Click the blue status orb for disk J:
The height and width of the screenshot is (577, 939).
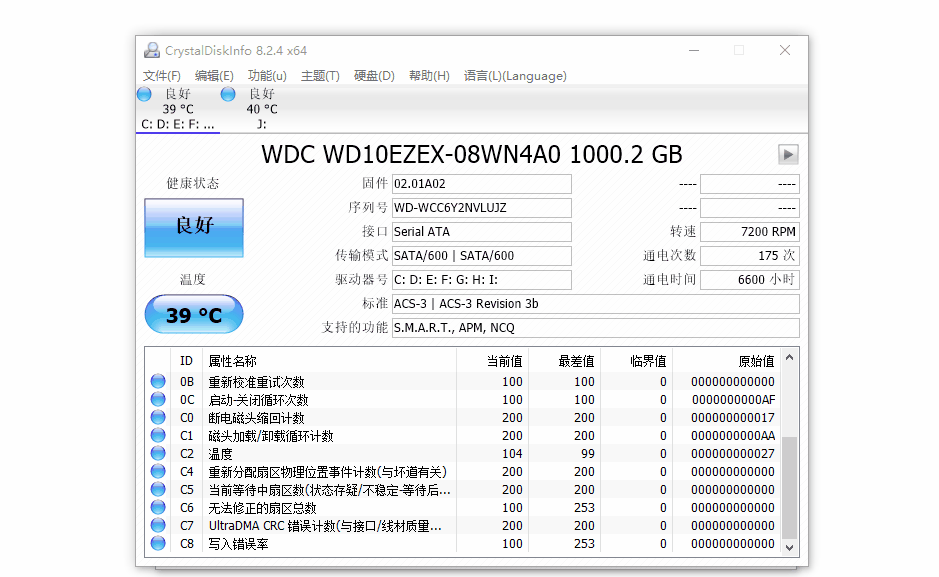point(228,94)
